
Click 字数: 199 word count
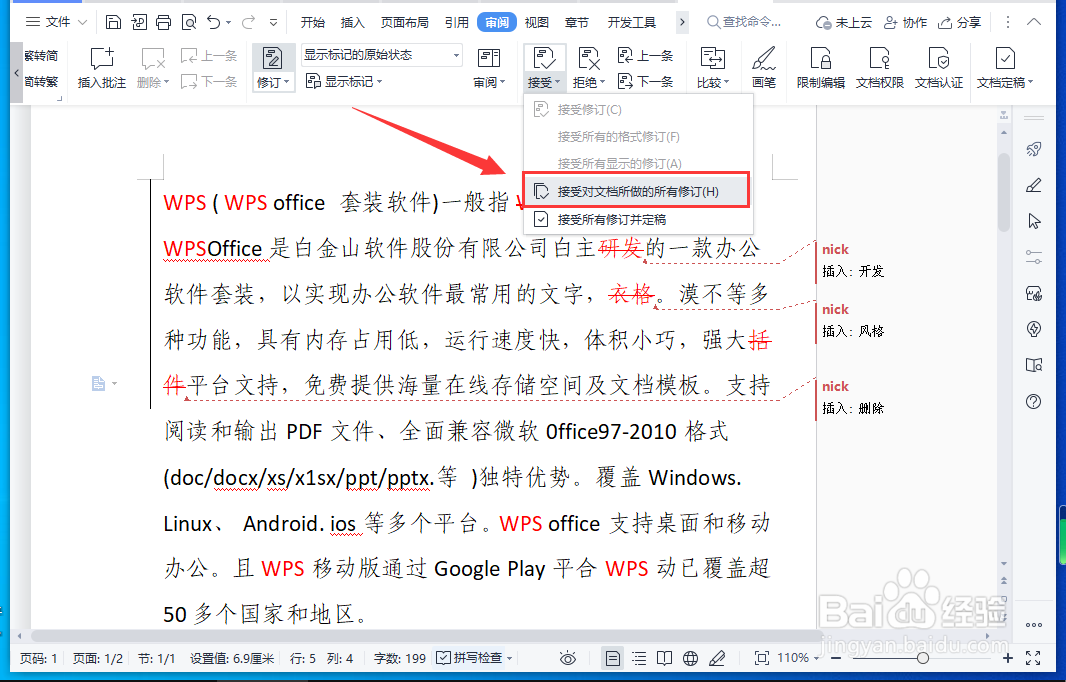pyautogui.click(x=400, y=658)
